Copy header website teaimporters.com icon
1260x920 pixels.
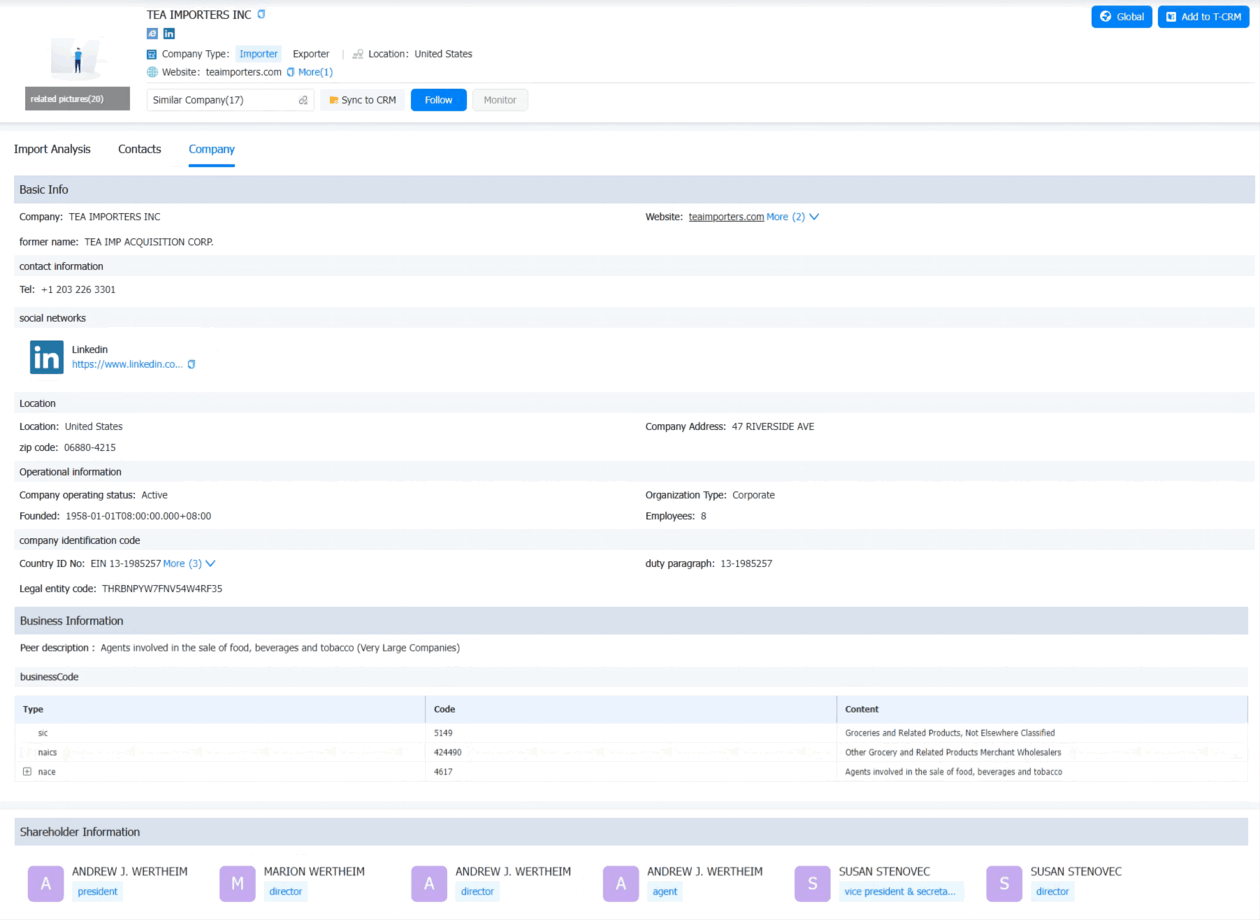tap(291, 72)
